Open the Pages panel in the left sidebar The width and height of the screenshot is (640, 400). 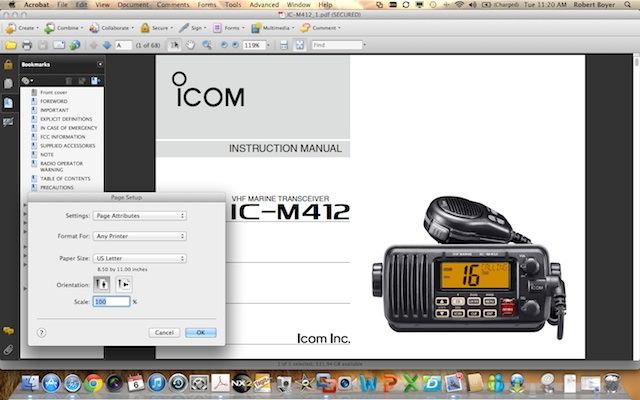(8, 84)
